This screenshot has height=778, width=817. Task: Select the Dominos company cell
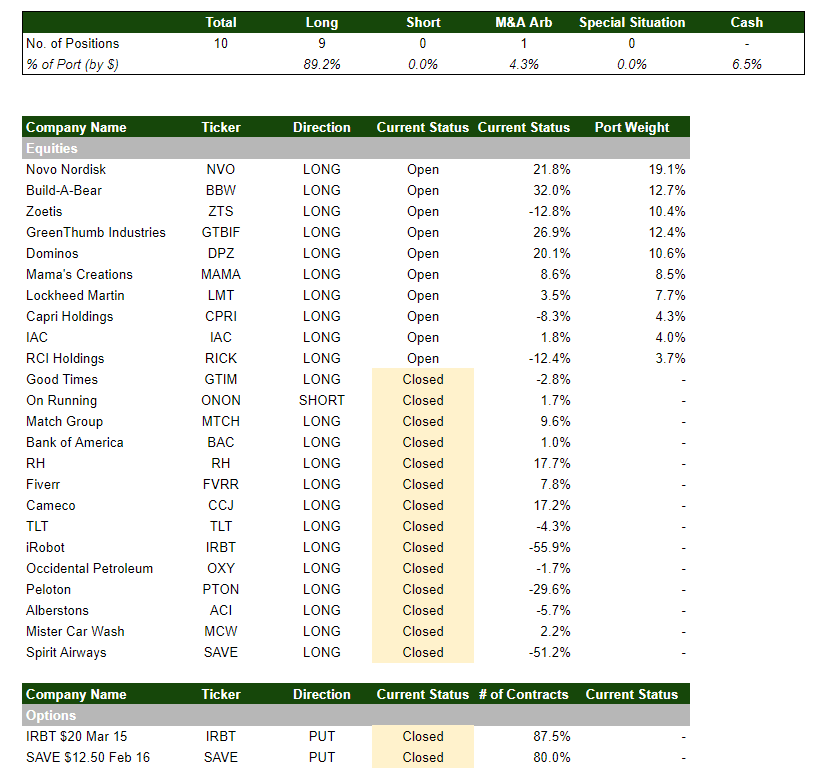click(x=52, y=253)
